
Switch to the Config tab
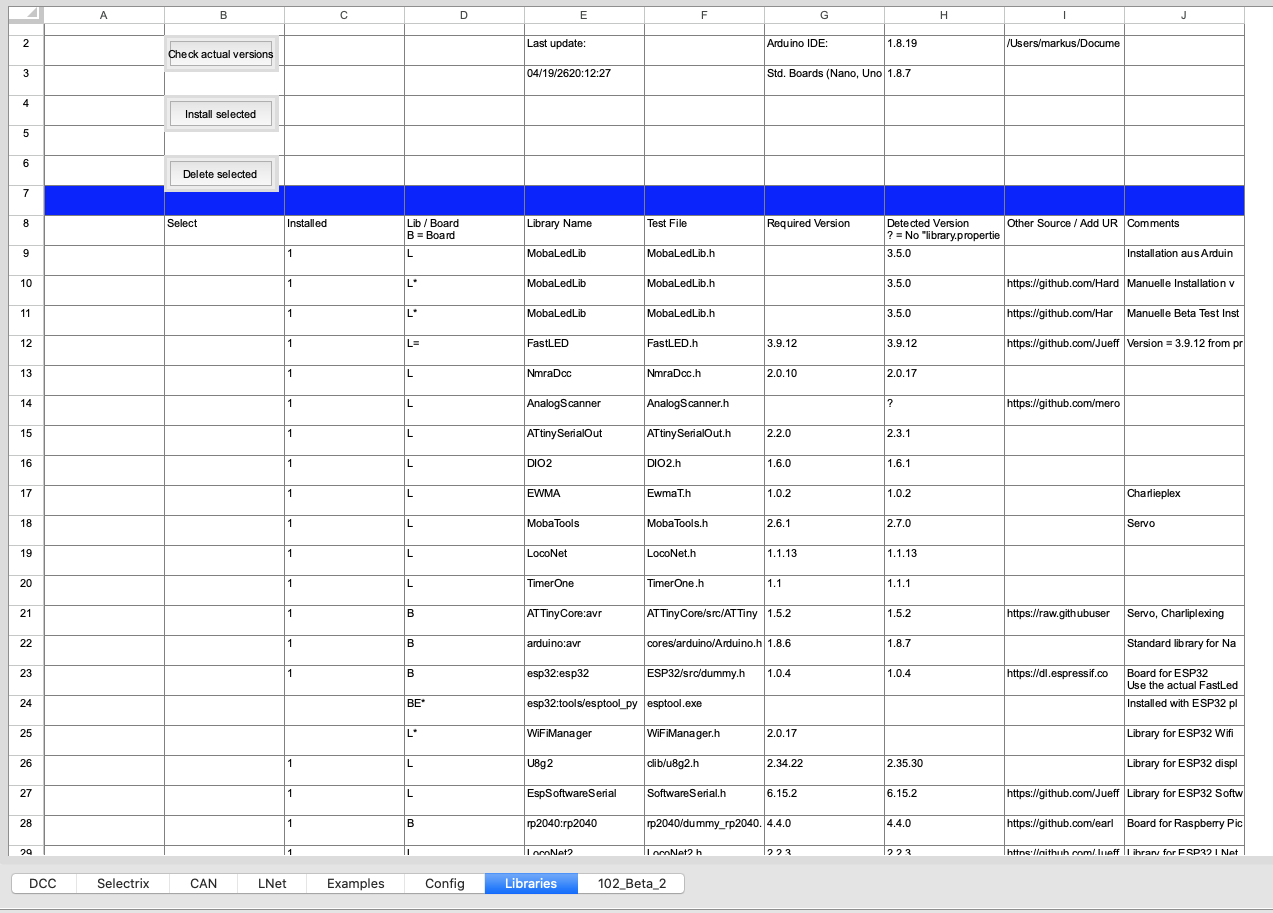444,884
